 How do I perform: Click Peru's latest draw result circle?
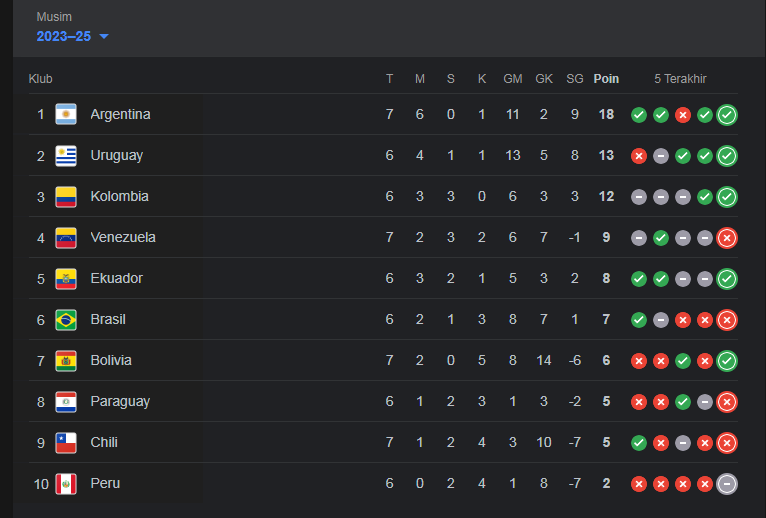click(x=727, y=484)
